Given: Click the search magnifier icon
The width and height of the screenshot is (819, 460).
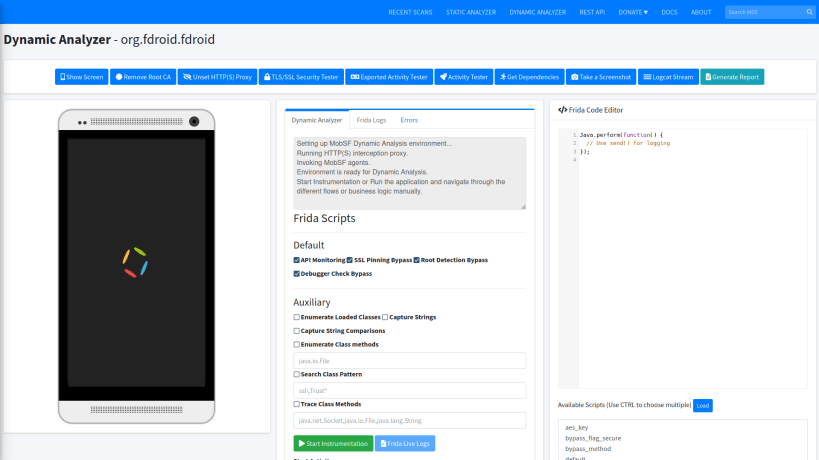Looking at the screenshot, I should [810, 12].
